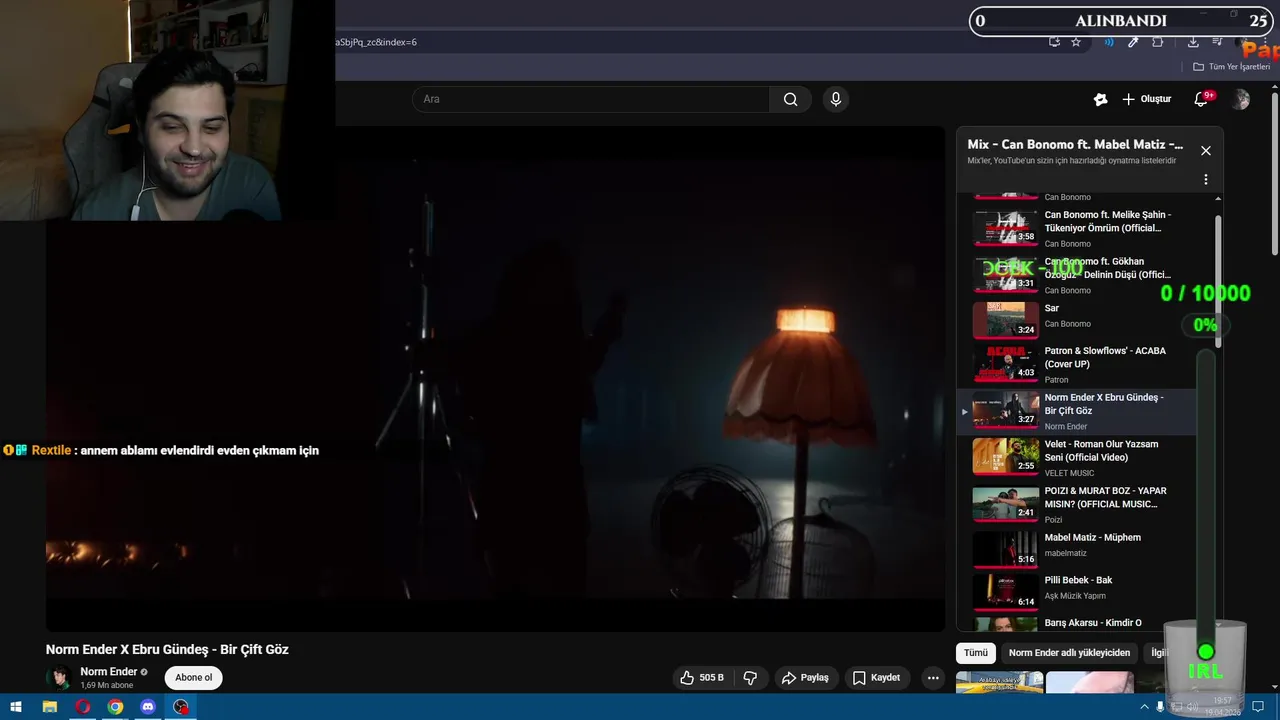Bookmark this page with star icon
The image size is (1280, 720).
pyautogui.click(x=1076, y=42)
